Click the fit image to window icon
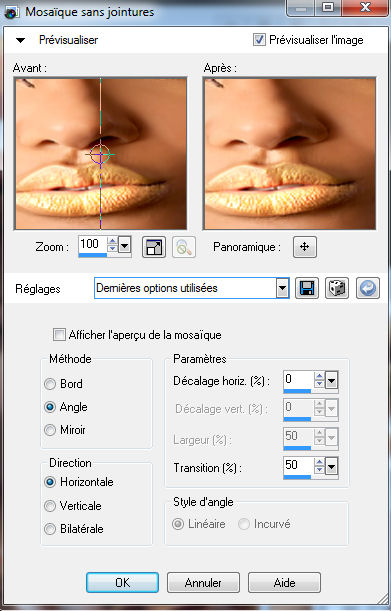 [x=154, y=247]
